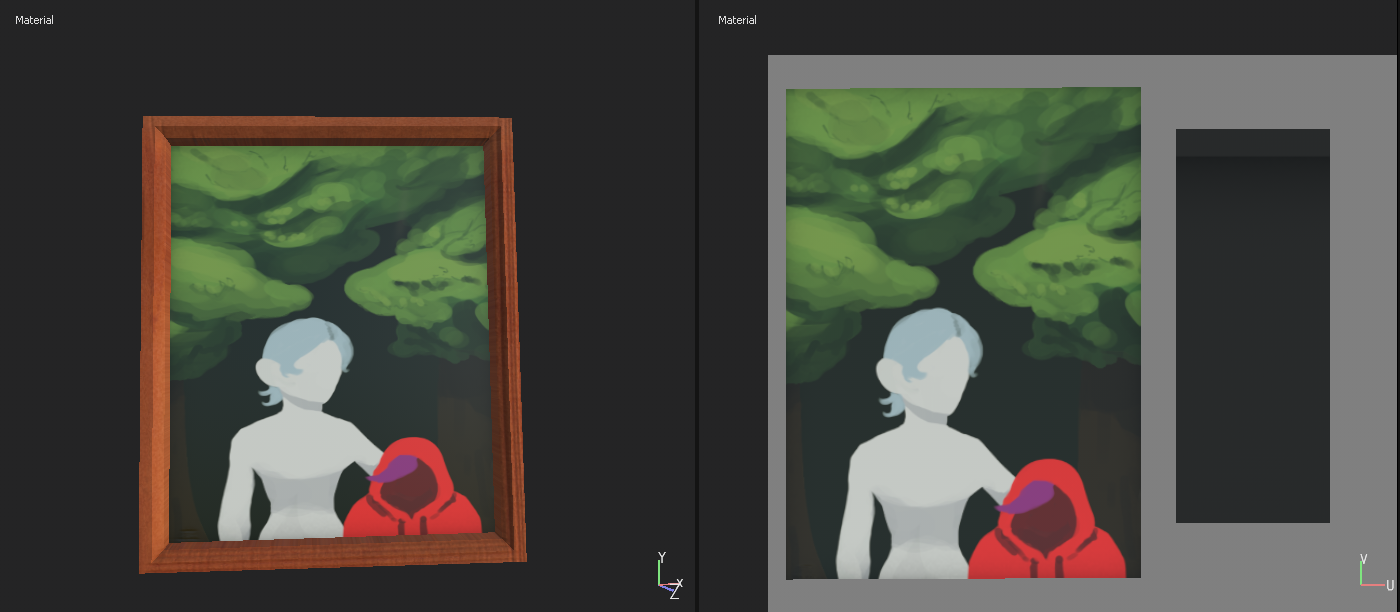Click the Y axis on the left viewport gizmo

pos(661,556)
